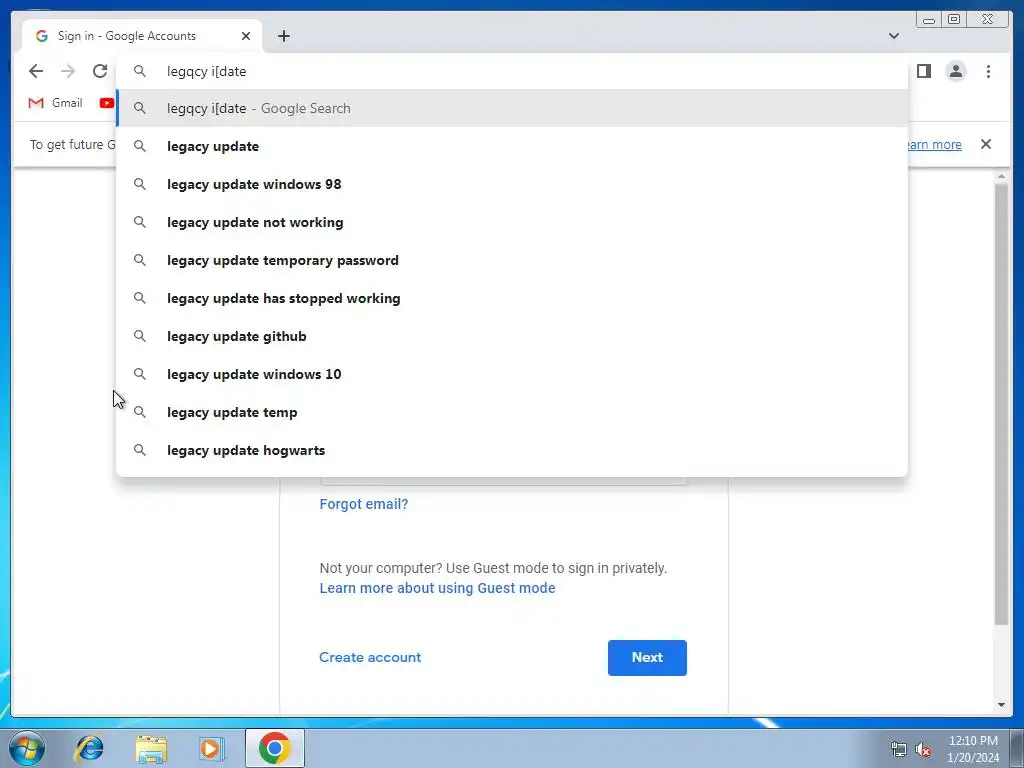
Task: Click magnifier icon beside 'legacy update windows 98'
Action: [140, 184]
